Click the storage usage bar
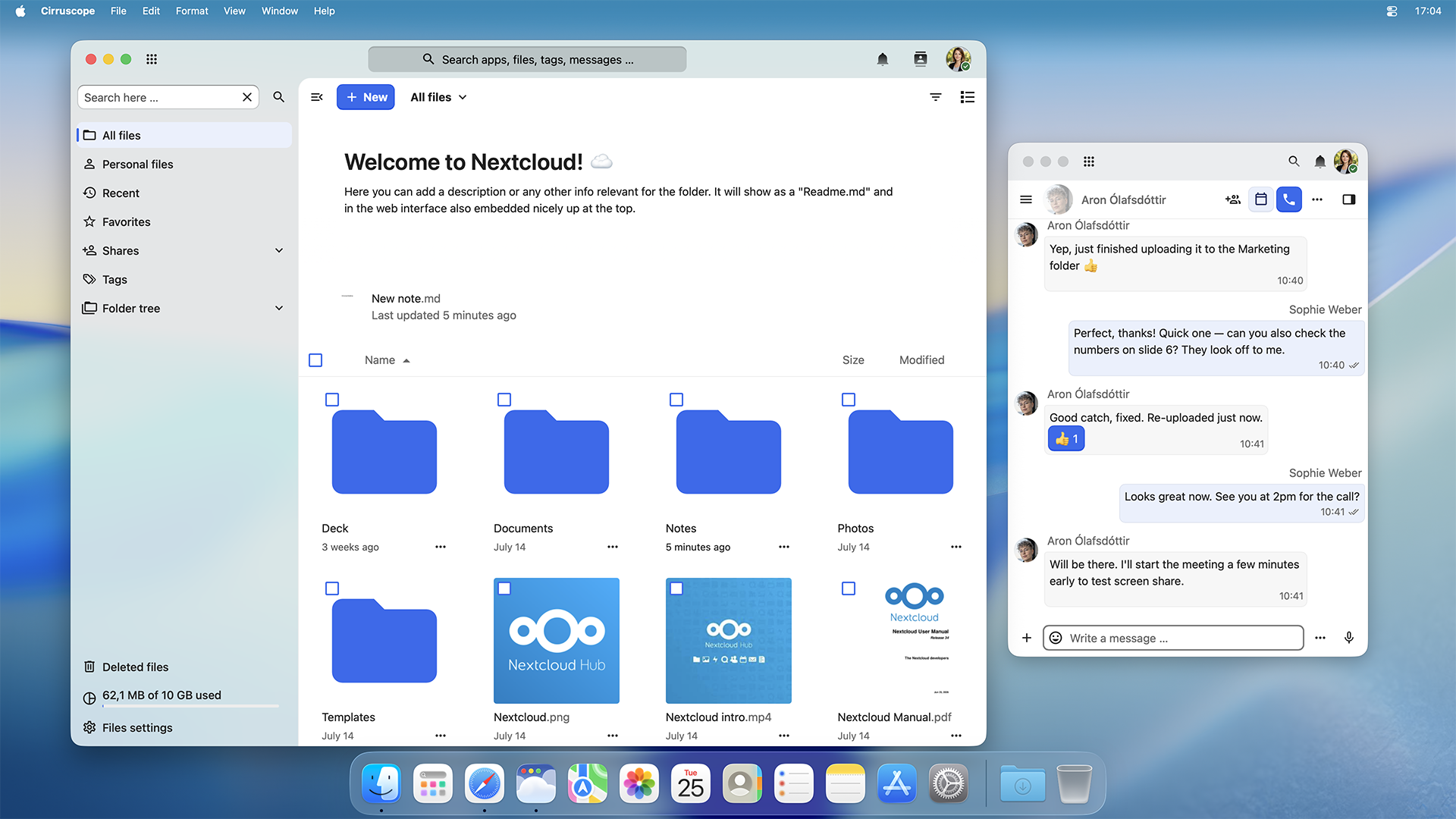1456x819 pixels. click(x=190, y=707)
